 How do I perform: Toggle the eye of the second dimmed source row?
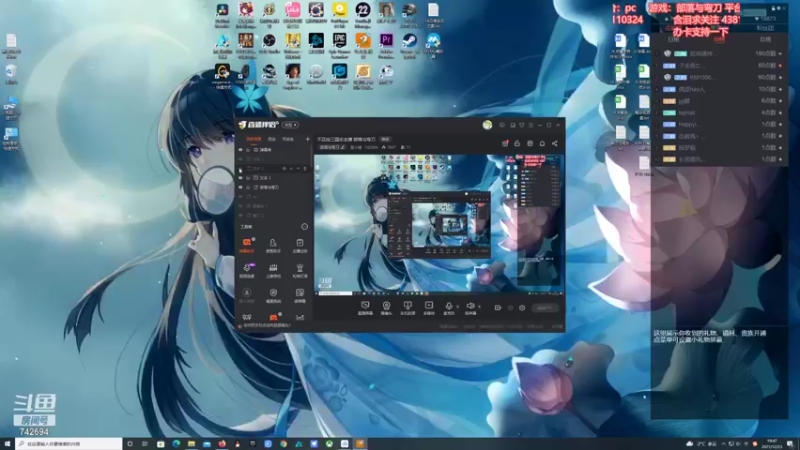tap(240, 159)
